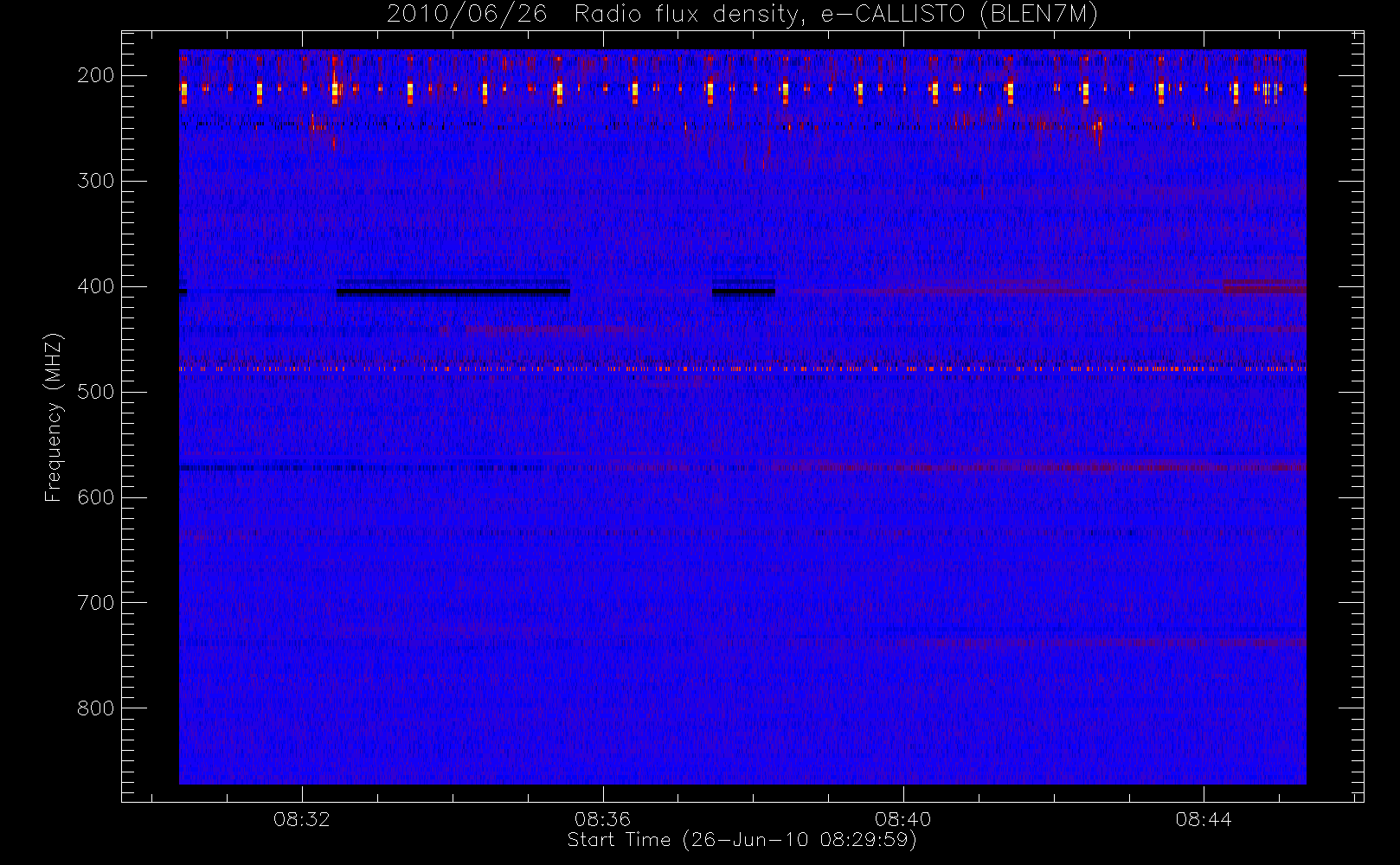
Task: Click the 800 frequency tick label
Action: pyautogui.click(x=96, y=708)
